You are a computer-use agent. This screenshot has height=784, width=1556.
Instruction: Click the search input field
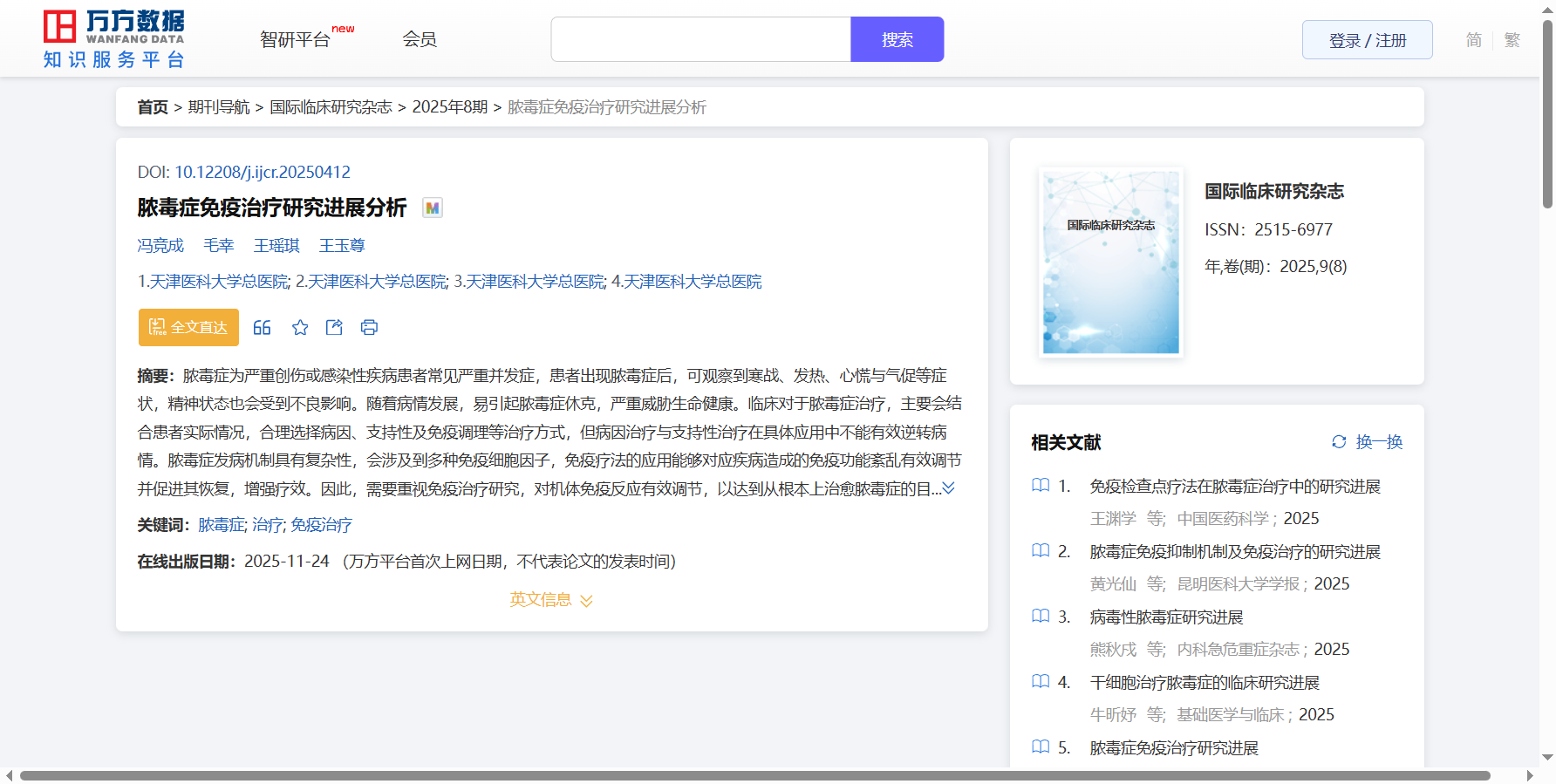[700, 39]
